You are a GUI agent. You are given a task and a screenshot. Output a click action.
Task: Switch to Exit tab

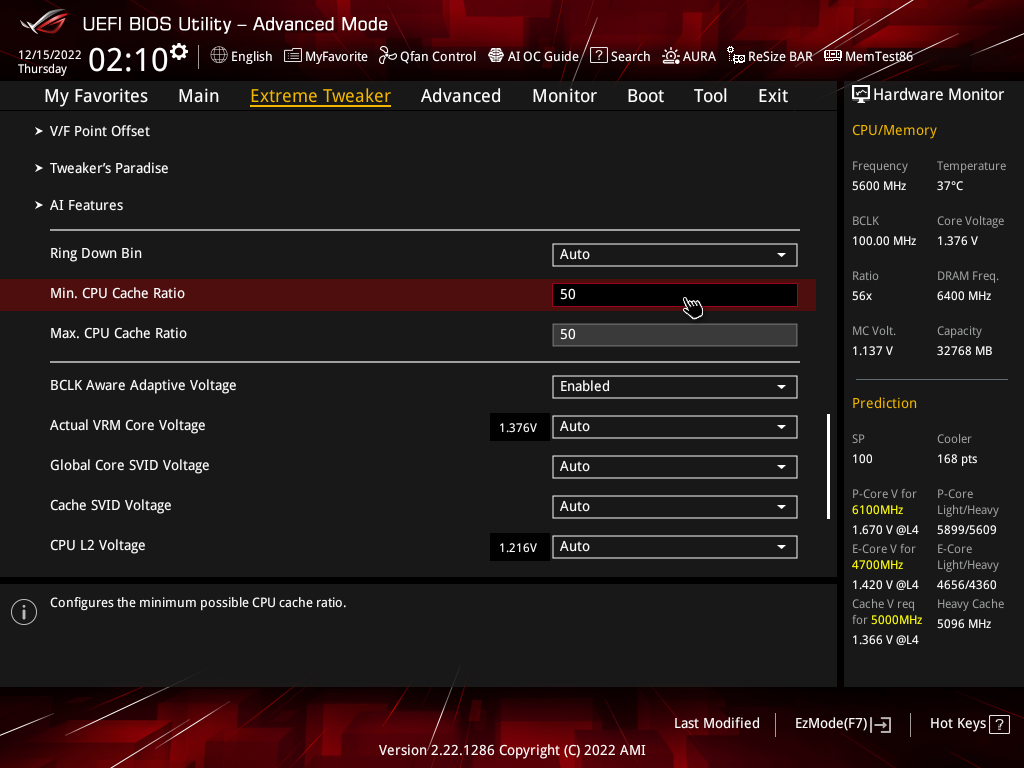click(x=773, y=96)
